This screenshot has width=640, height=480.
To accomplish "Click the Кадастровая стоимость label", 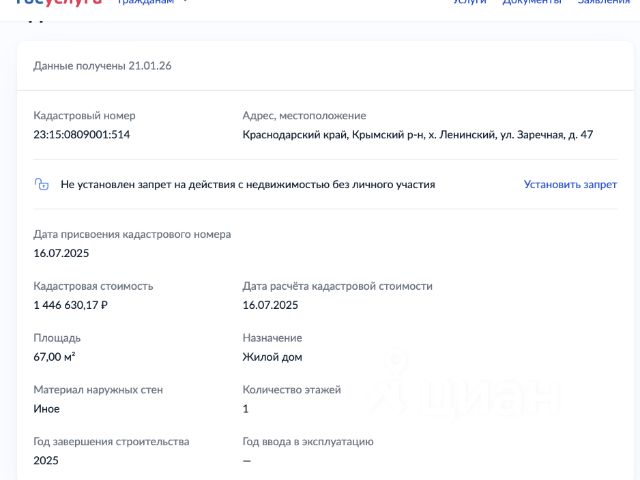I will tap(93, 286).
